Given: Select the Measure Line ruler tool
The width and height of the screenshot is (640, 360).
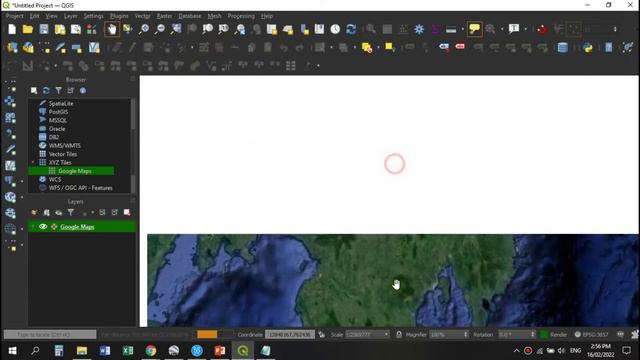Looking at the screenshot, I should [x=451, y=29].
